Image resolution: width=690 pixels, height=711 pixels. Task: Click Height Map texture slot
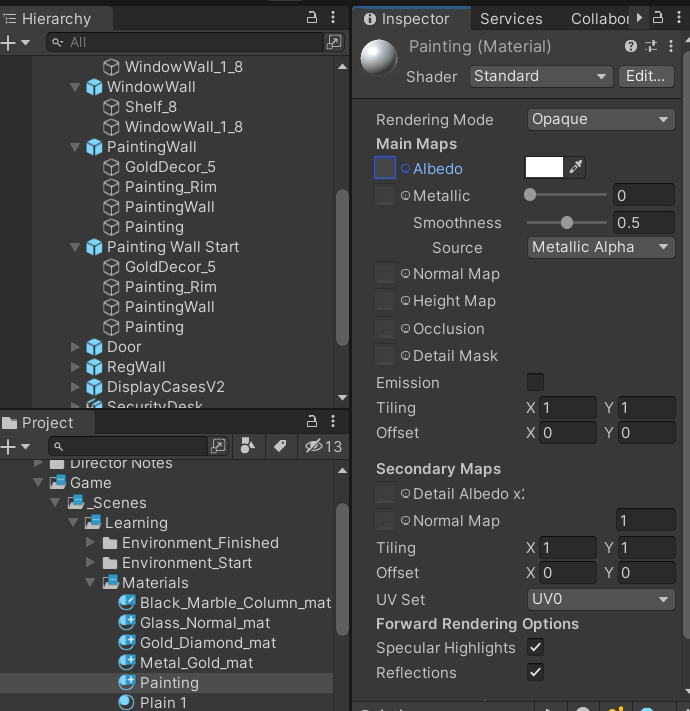385,300
